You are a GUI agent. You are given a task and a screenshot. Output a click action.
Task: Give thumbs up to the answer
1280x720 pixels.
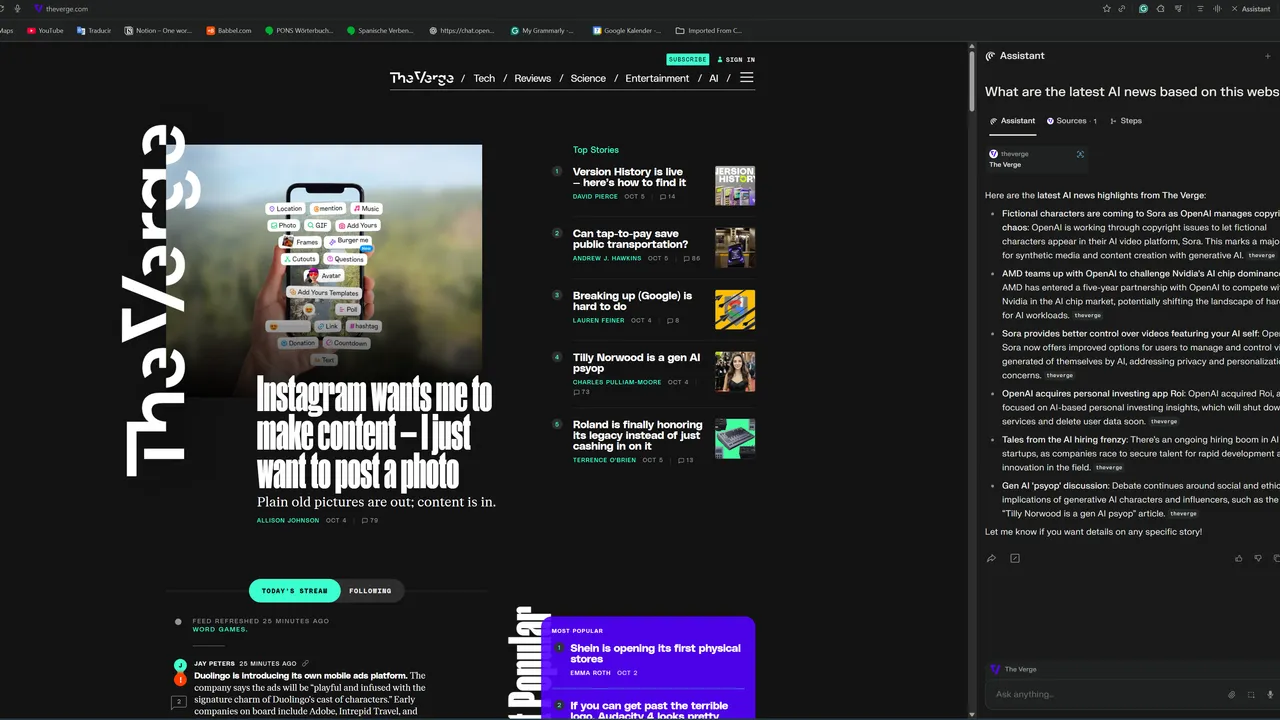tap(1239, 558)
